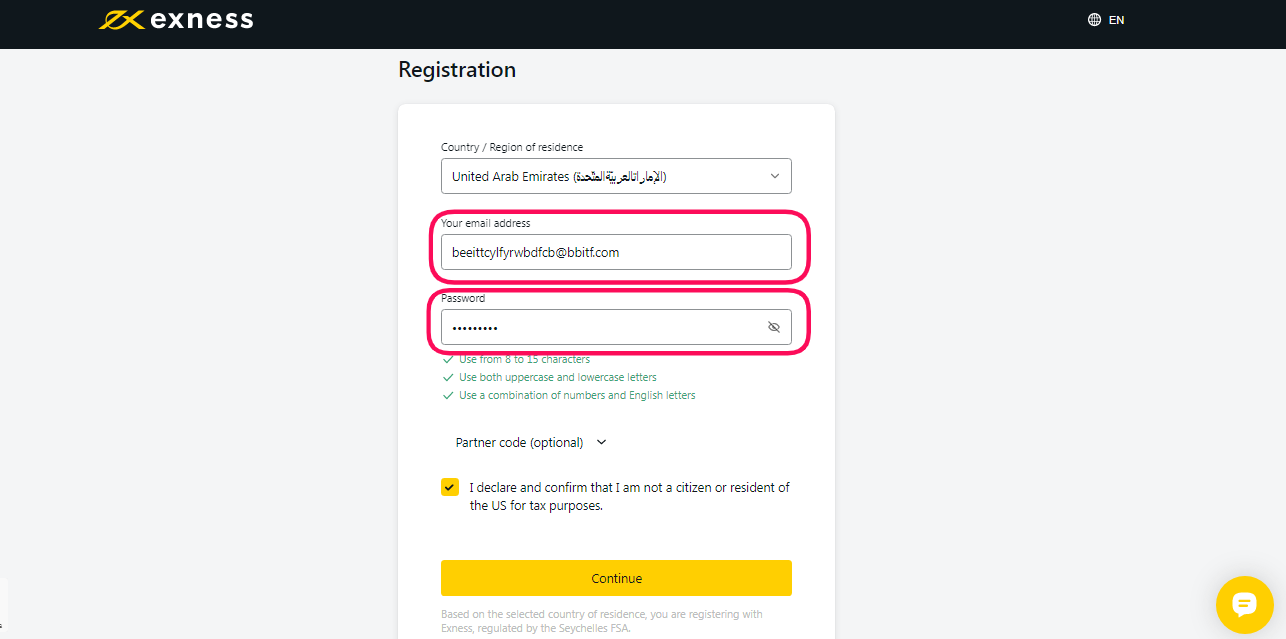Open the globe language selector icon
The height and width of the screenshot is (639, 1286).
coord(1094,20)
